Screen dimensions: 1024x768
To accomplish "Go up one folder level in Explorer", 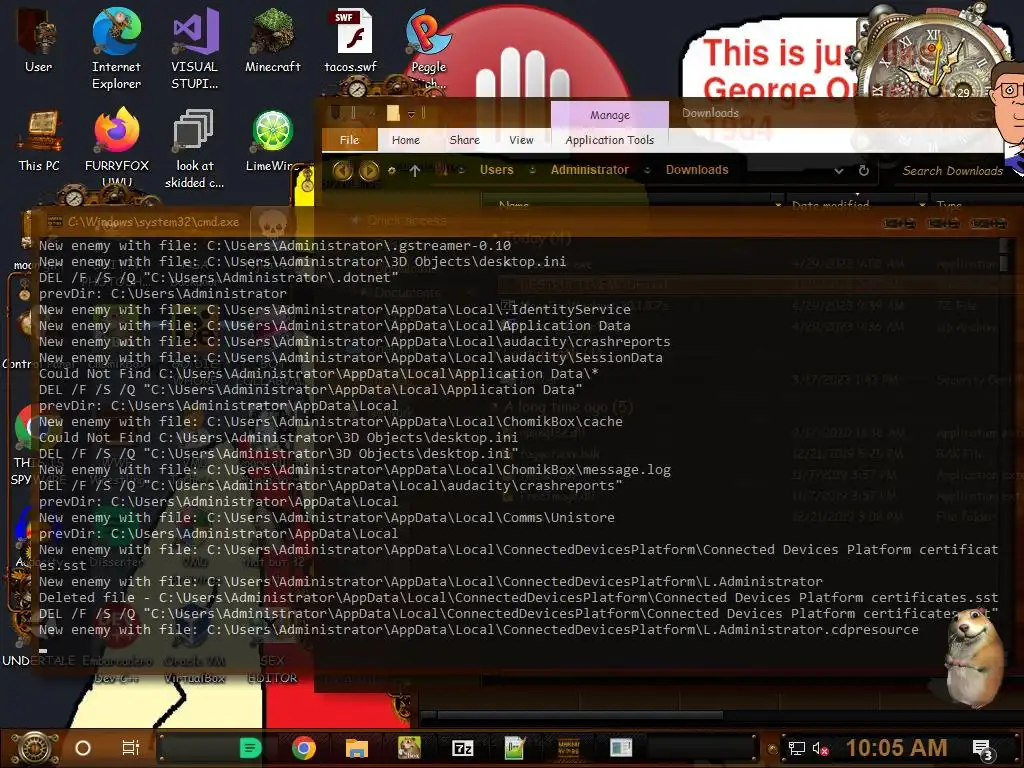I will [415, 170].
